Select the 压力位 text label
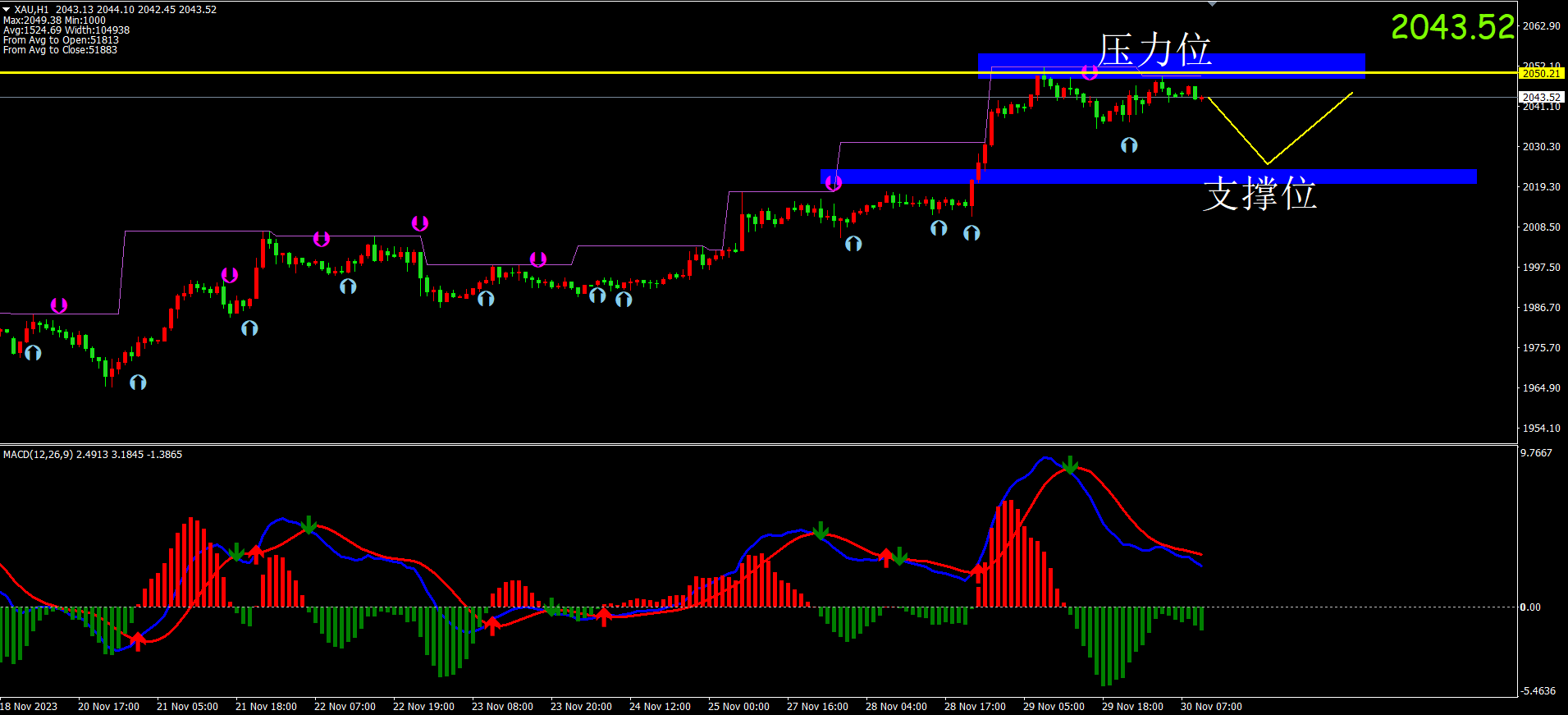The image size is (1568, 715). coord(1154,49)
